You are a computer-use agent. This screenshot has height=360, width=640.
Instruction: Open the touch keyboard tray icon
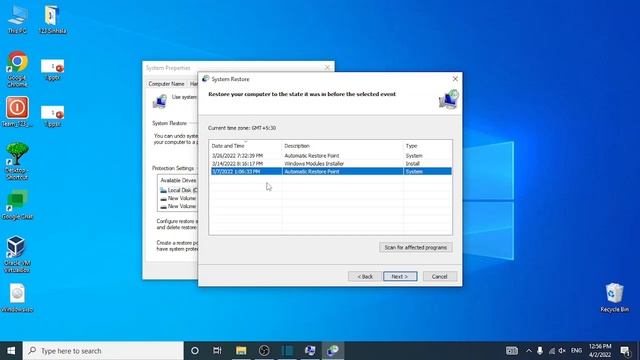pos(512,351)
